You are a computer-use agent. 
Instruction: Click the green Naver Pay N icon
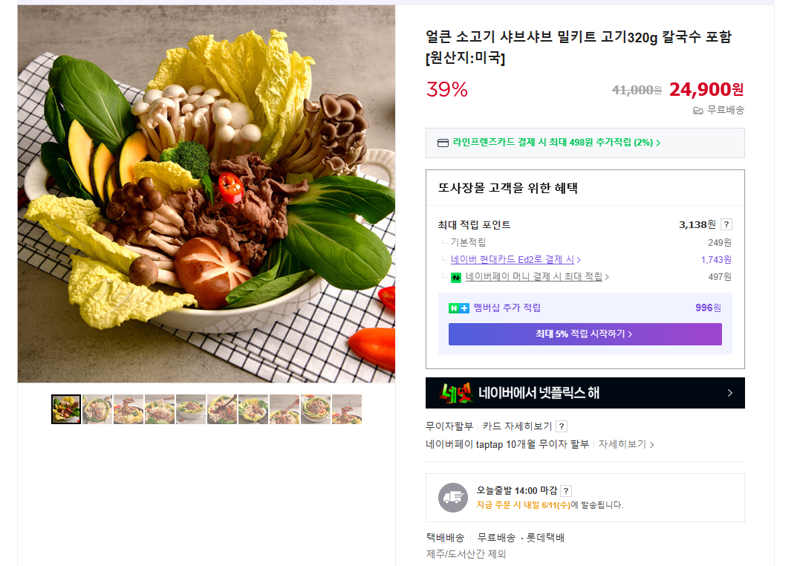(456, 278)
